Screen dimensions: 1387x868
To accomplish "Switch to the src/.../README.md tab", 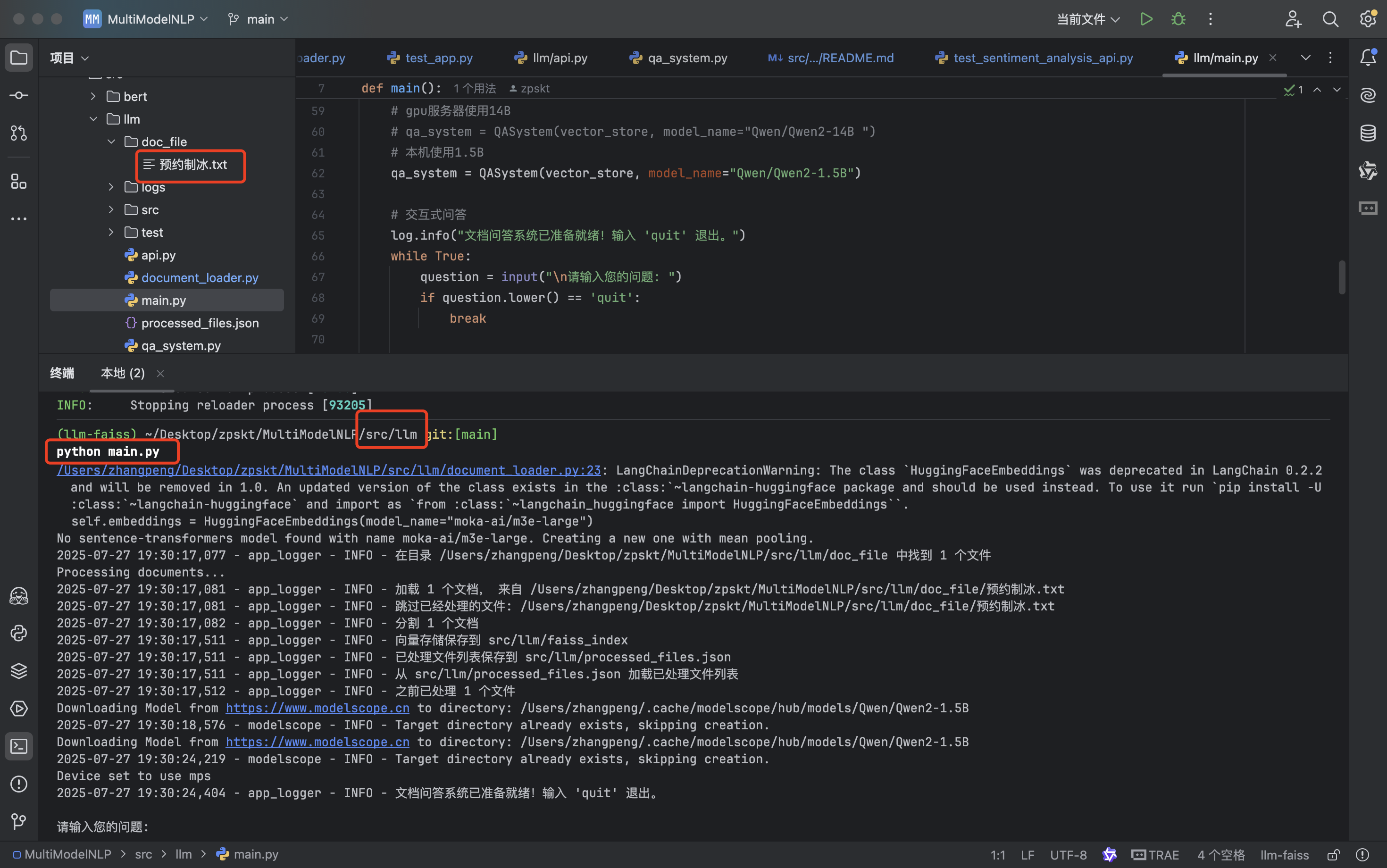I will pyautogui.click(x=831, y=58).
